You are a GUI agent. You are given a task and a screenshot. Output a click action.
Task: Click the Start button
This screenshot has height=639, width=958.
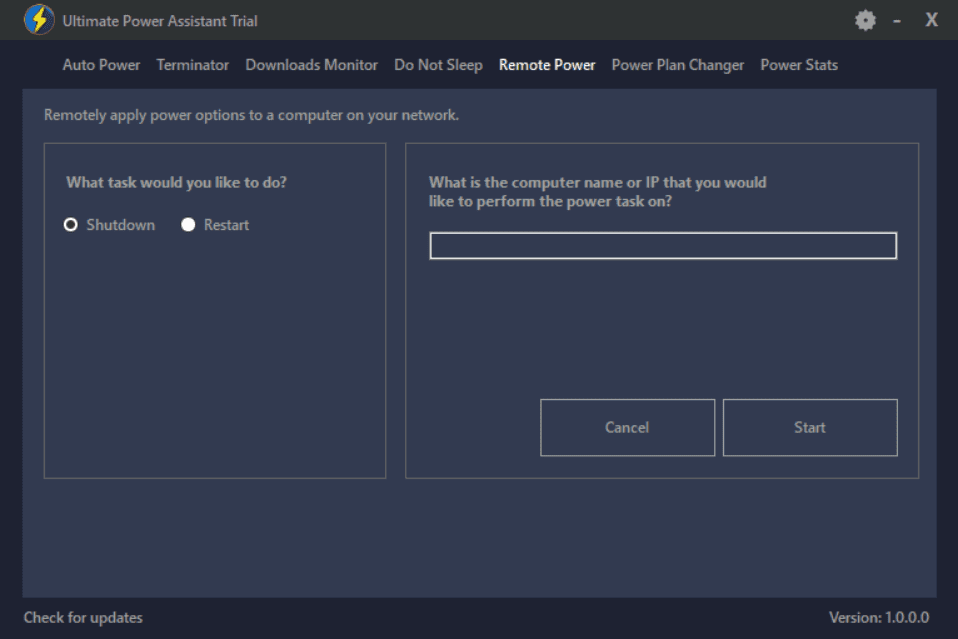[810, 428]
